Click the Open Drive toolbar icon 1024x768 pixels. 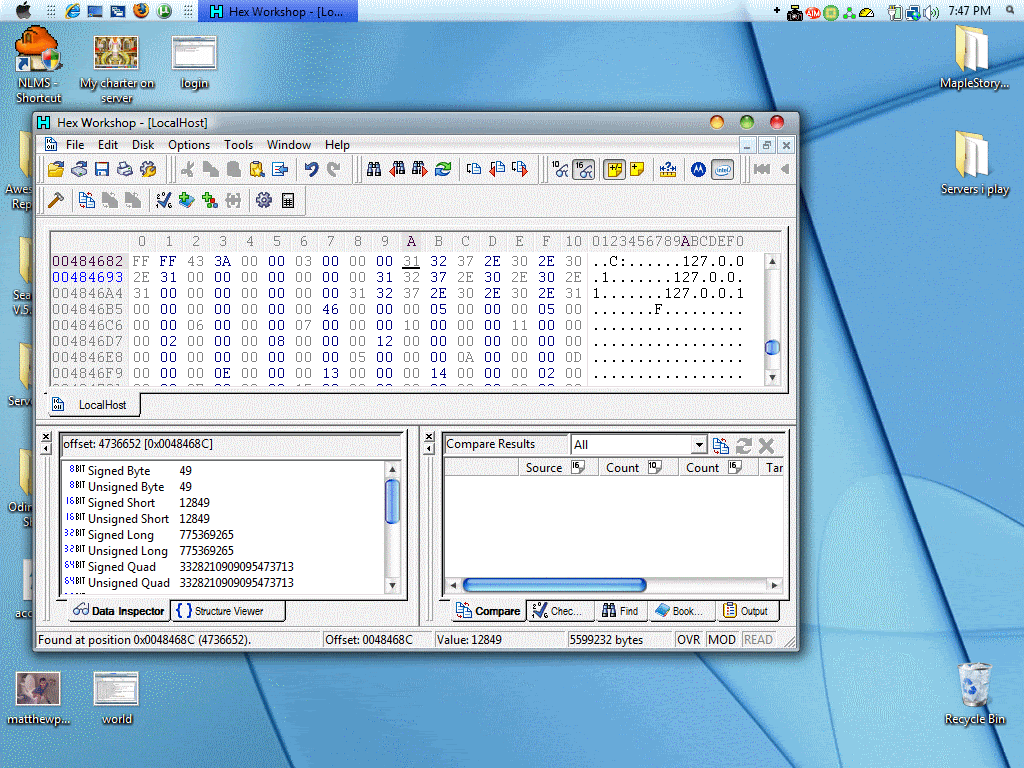79,170
